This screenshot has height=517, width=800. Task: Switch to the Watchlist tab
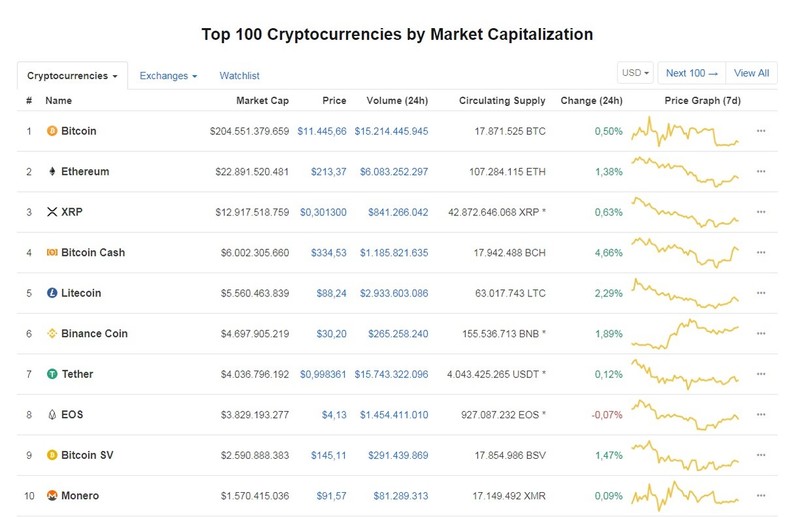[239, 76]
